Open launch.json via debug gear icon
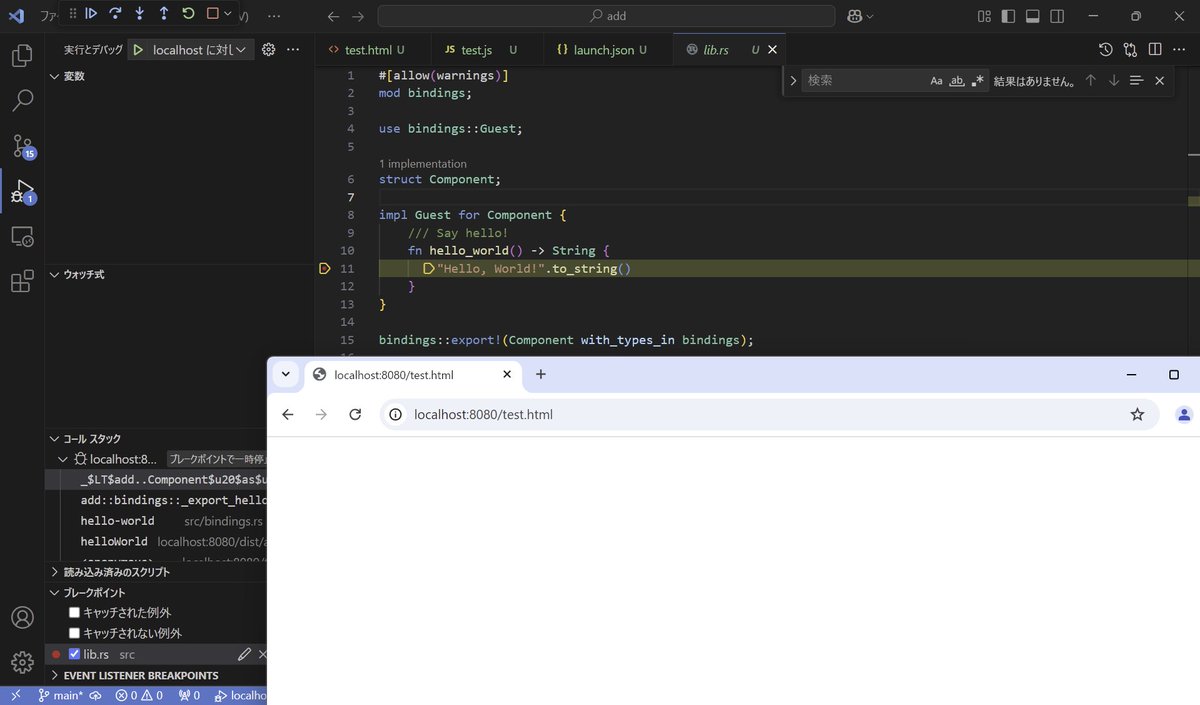This screenshot has width=1200, height=705. [x=268, y=50]
